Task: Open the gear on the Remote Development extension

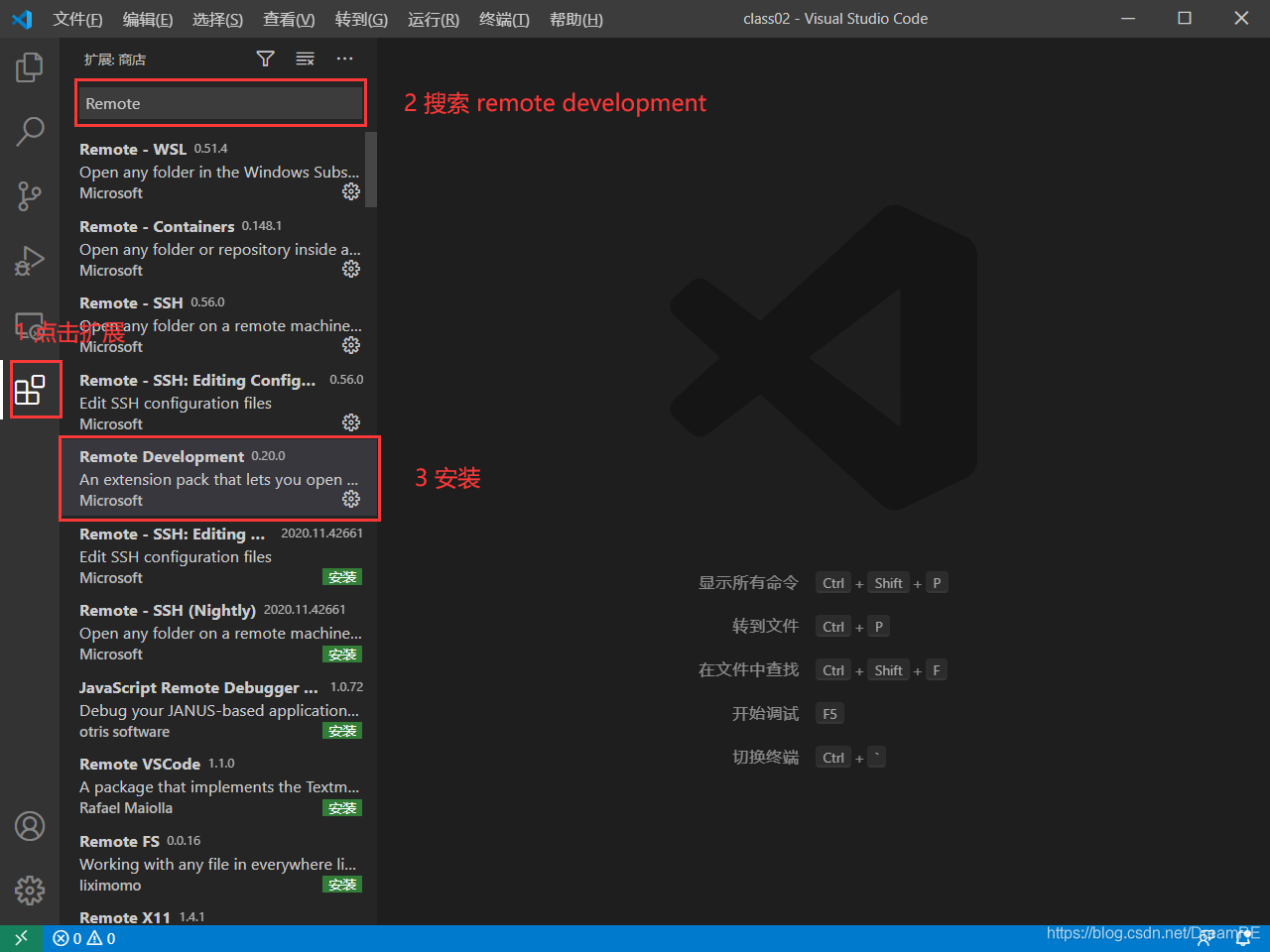Action: (350, 499)
